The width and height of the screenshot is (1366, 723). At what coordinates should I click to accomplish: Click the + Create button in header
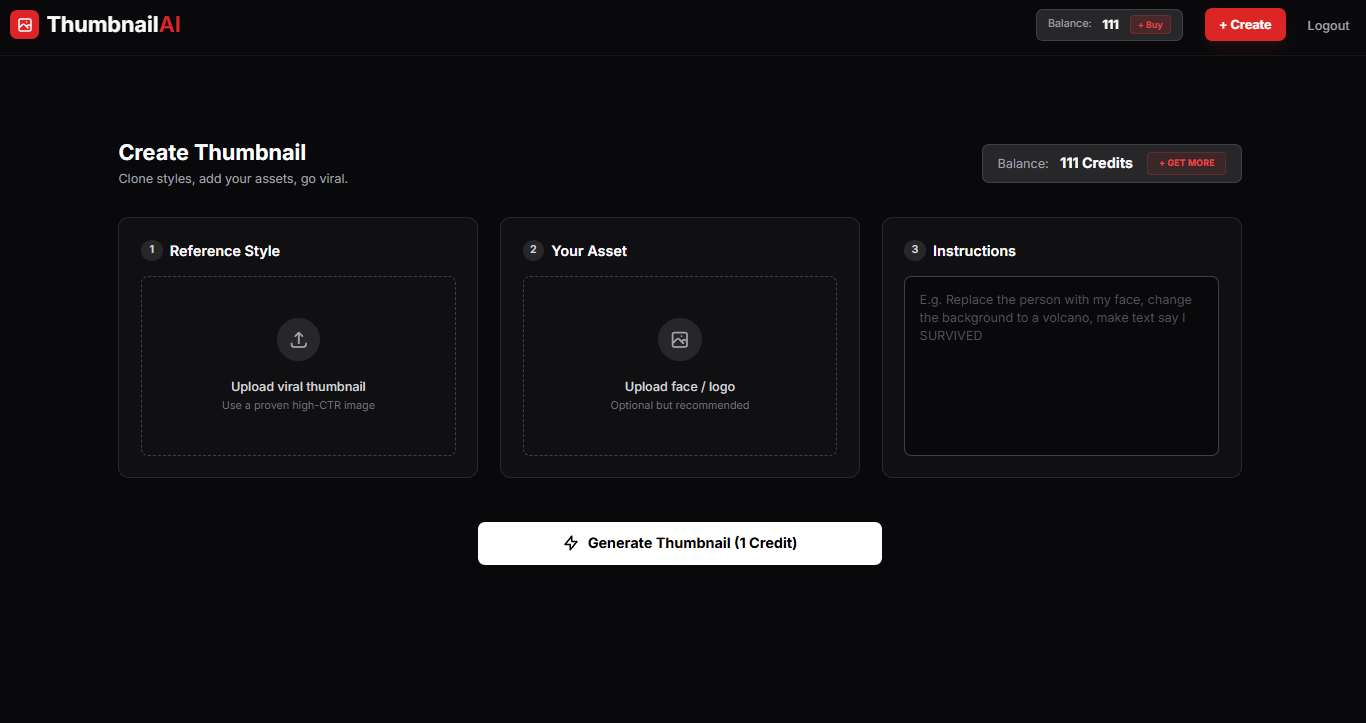(1244, 24)
